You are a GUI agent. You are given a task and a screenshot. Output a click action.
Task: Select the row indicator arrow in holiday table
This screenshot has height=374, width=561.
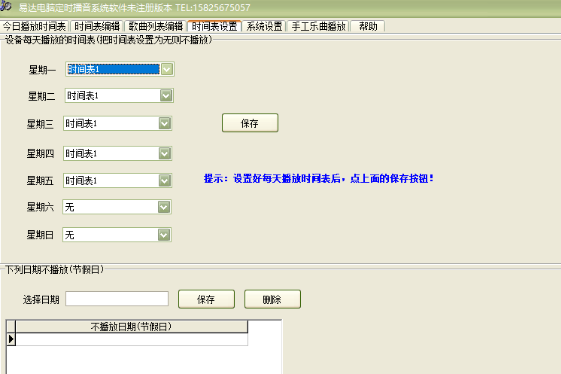[11, 339]
